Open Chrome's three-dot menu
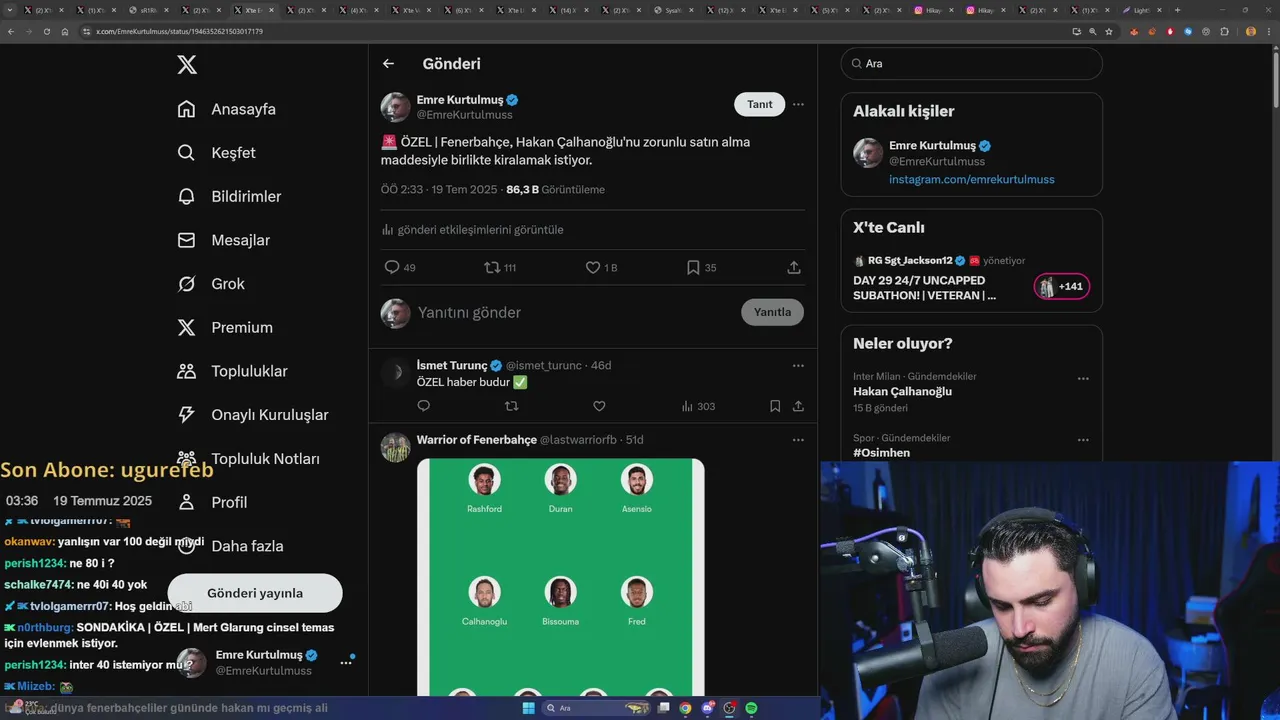 (x=1268, y=31)
